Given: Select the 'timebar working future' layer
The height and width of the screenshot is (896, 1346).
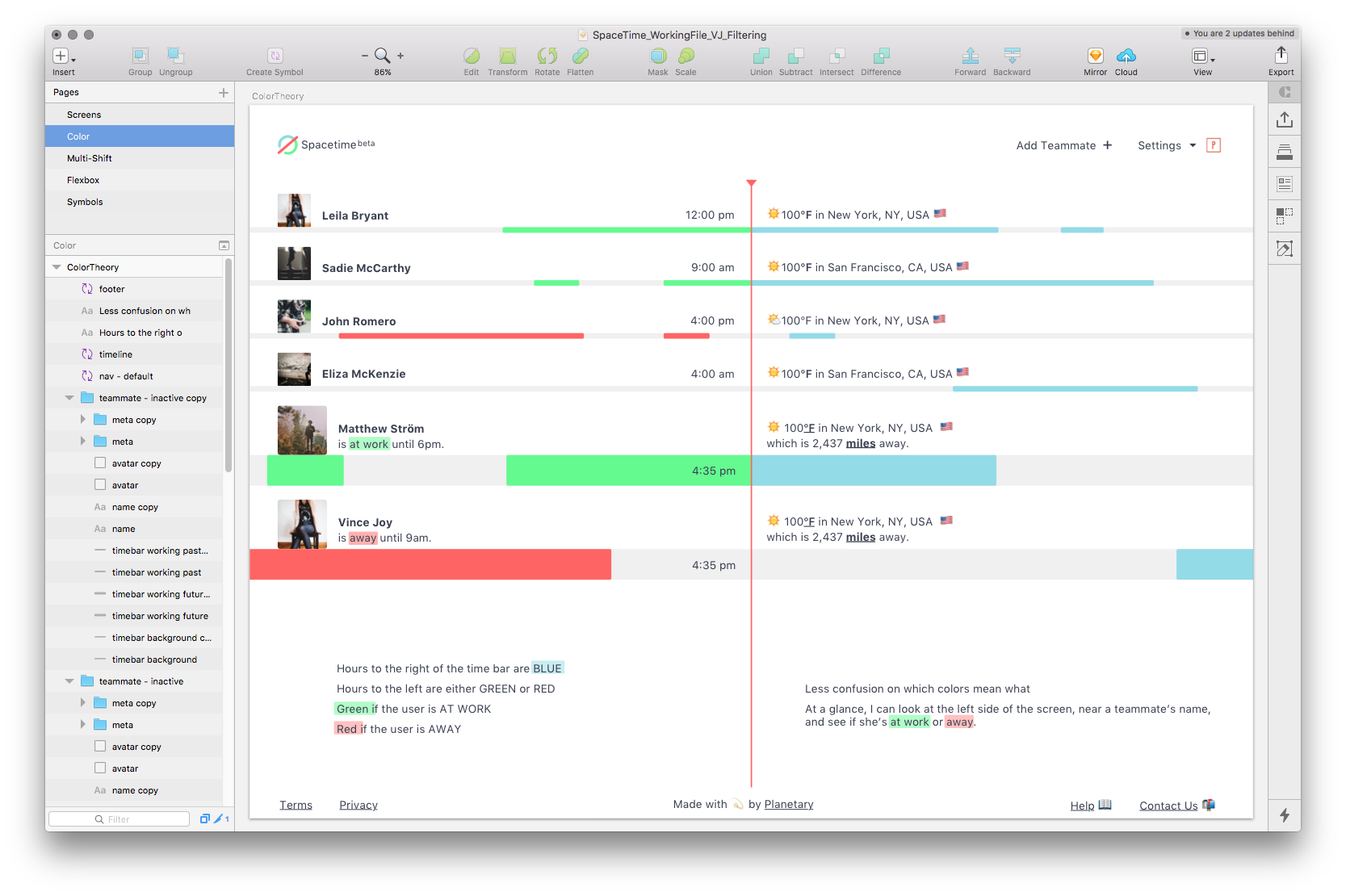Looking at the screenshot, I should point(134,616).
